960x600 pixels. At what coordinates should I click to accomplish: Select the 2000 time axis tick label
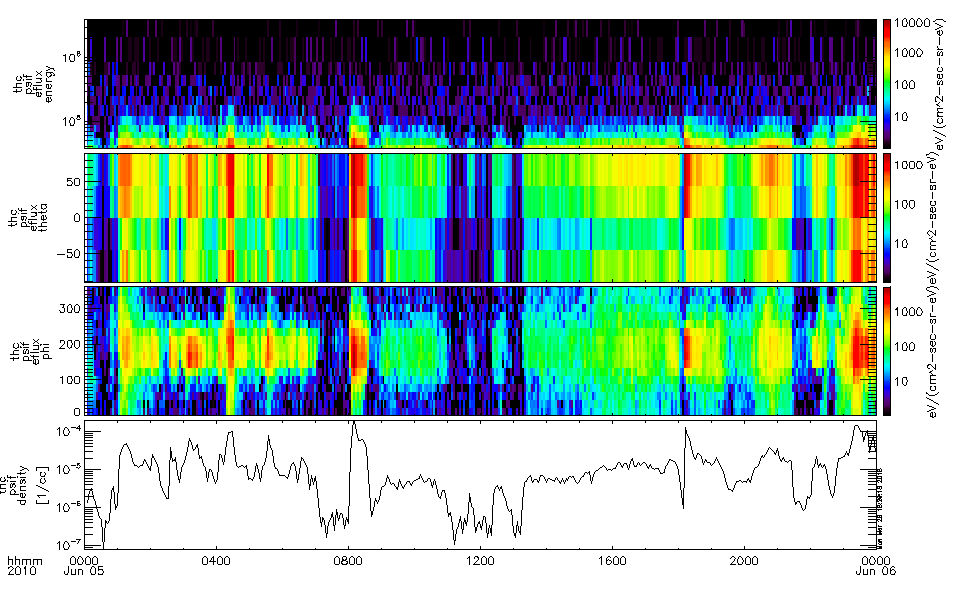pyautogui.click(x=743, y=560)
